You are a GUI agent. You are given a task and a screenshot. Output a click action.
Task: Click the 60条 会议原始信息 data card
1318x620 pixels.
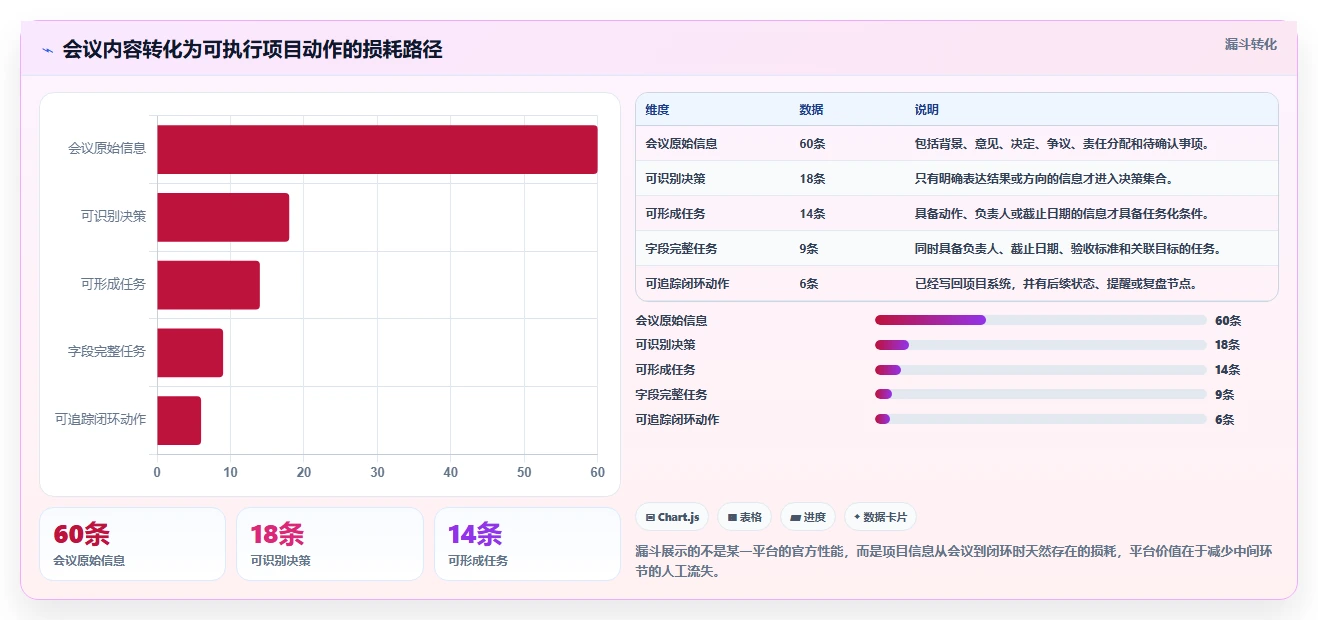132,544
